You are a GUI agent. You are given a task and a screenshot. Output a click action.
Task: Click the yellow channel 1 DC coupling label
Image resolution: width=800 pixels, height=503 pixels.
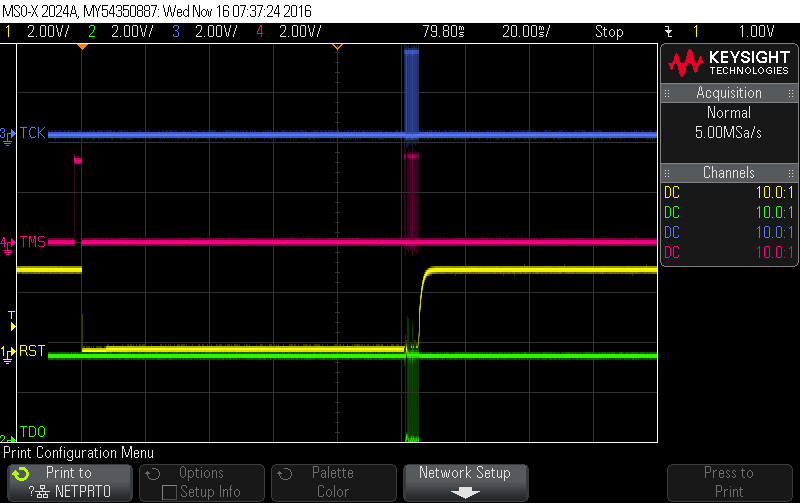672,193
